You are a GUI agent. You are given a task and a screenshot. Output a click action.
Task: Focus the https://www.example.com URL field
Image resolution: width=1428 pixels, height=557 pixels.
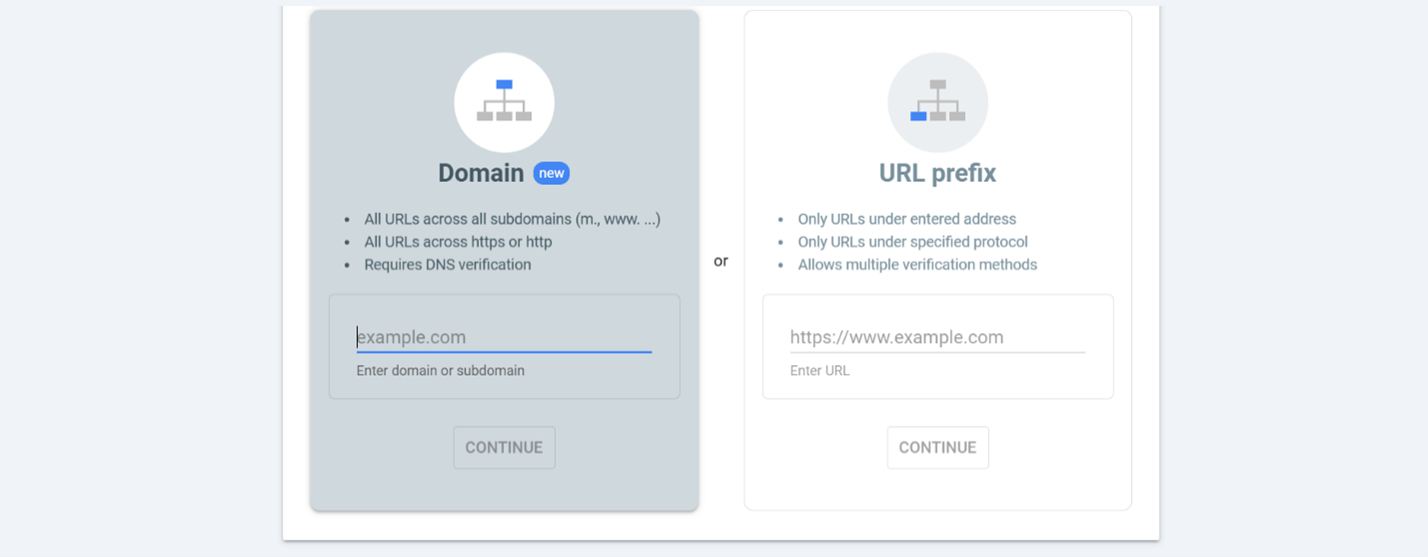click(x=938, y=337)
